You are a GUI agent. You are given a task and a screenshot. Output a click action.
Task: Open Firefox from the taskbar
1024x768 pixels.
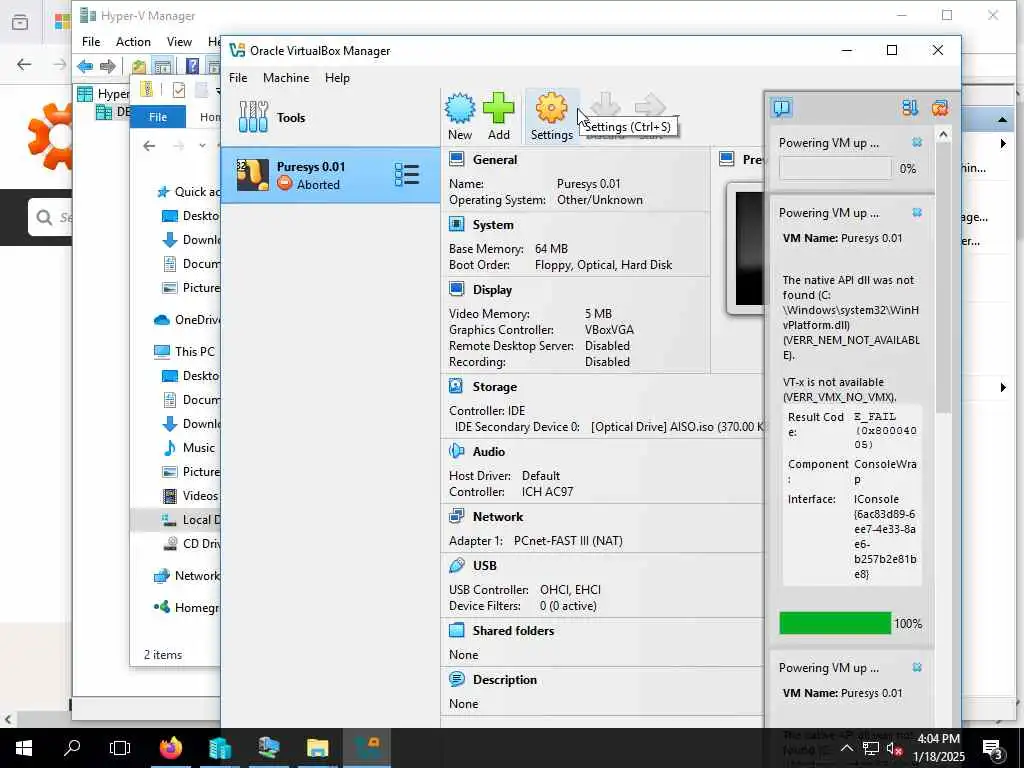(171, 748)
